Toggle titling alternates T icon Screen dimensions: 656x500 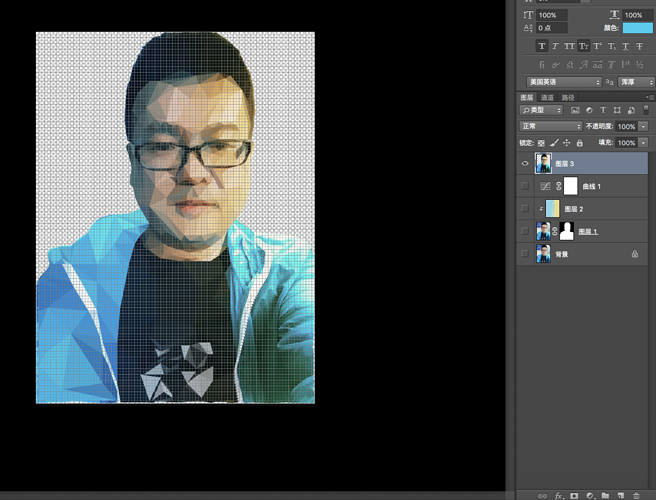(x=612, y=64)
